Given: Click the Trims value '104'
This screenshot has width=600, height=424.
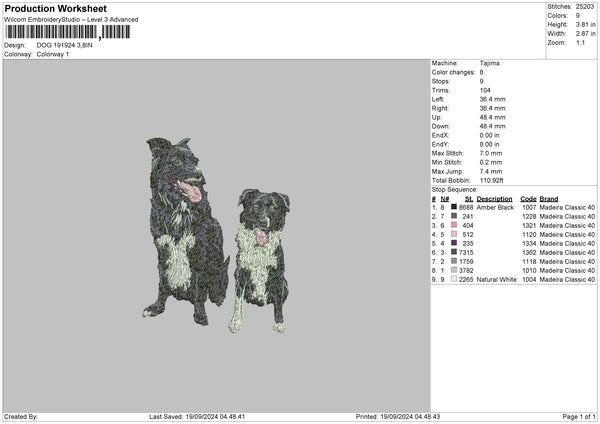Looking at the screenshot, I should [x=485, y=90].
